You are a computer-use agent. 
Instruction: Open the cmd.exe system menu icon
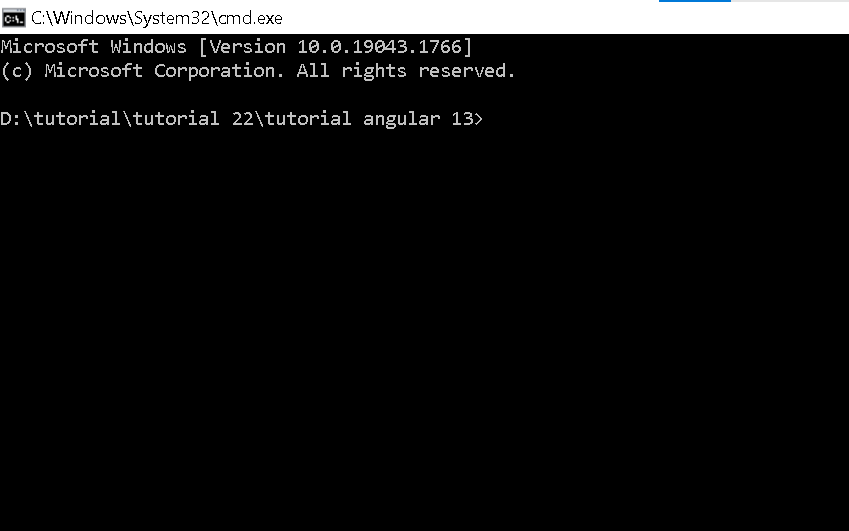[14, 18]
